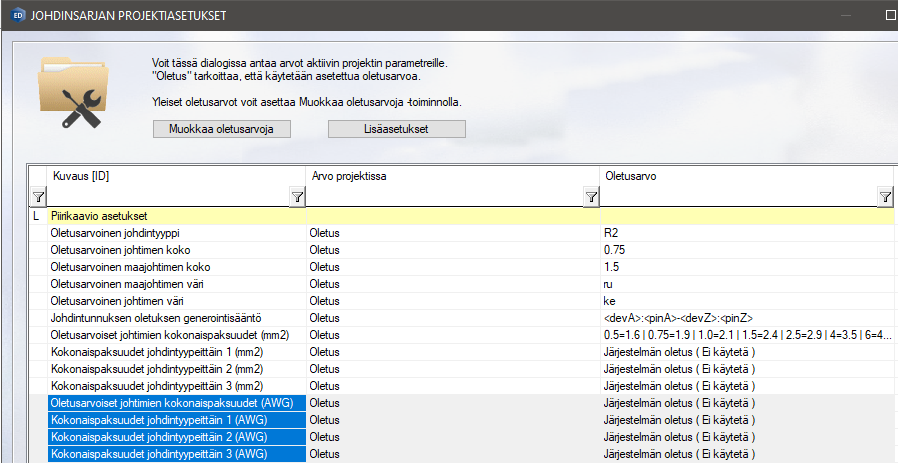This screenshot has width=898, height=463.
Task: Select the Oletusarvoinen johdintyyppi row
Action: click(170, 233)
